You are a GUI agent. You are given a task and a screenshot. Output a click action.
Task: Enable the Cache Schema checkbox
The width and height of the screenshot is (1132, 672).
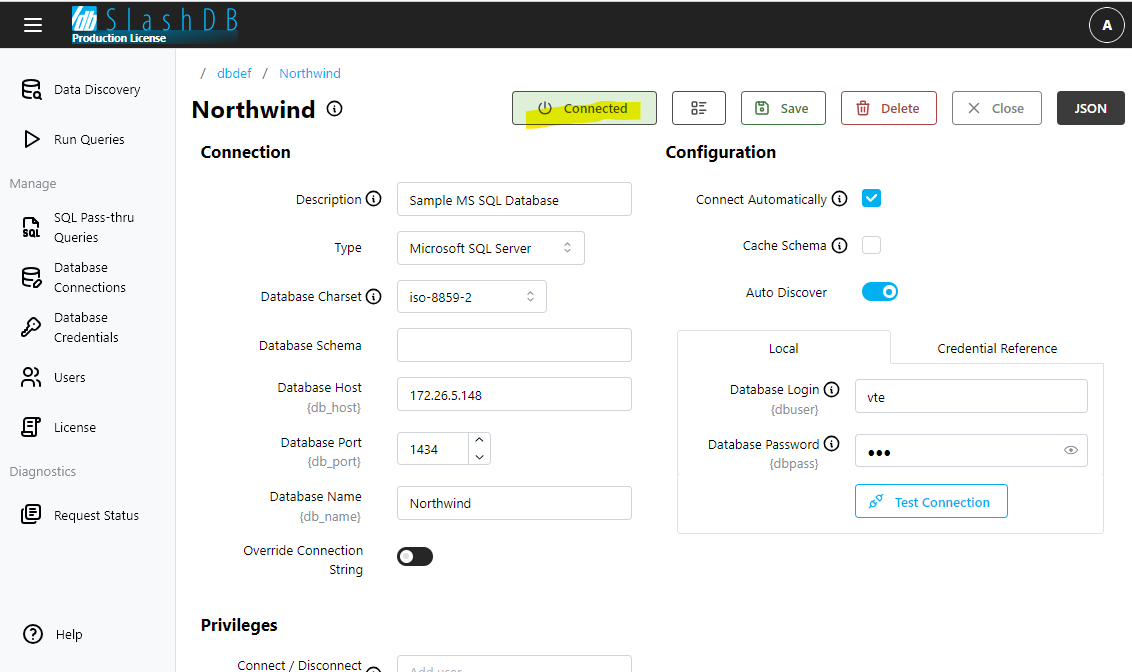click(871, 245)
